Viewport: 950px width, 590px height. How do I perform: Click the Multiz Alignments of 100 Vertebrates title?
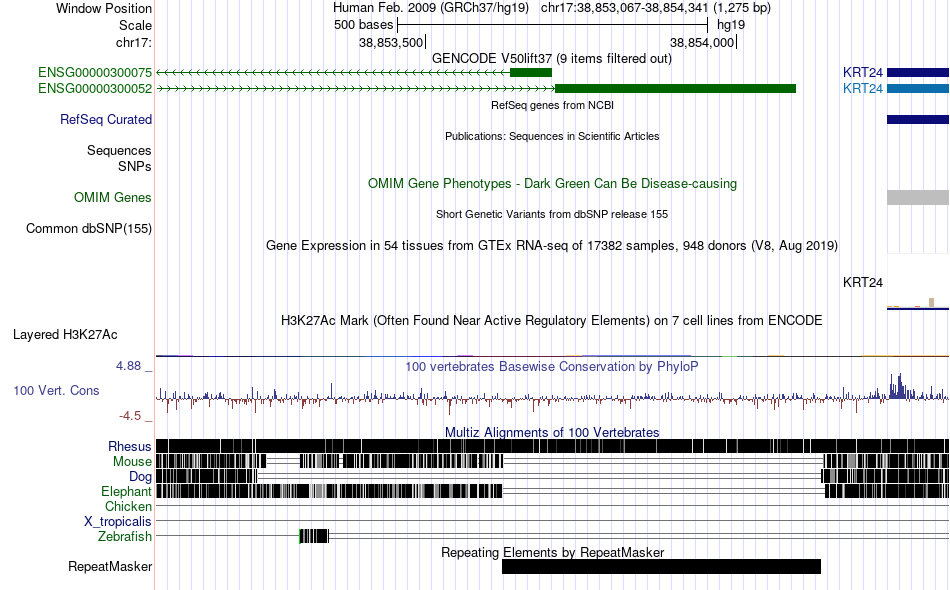pos(552,433)
